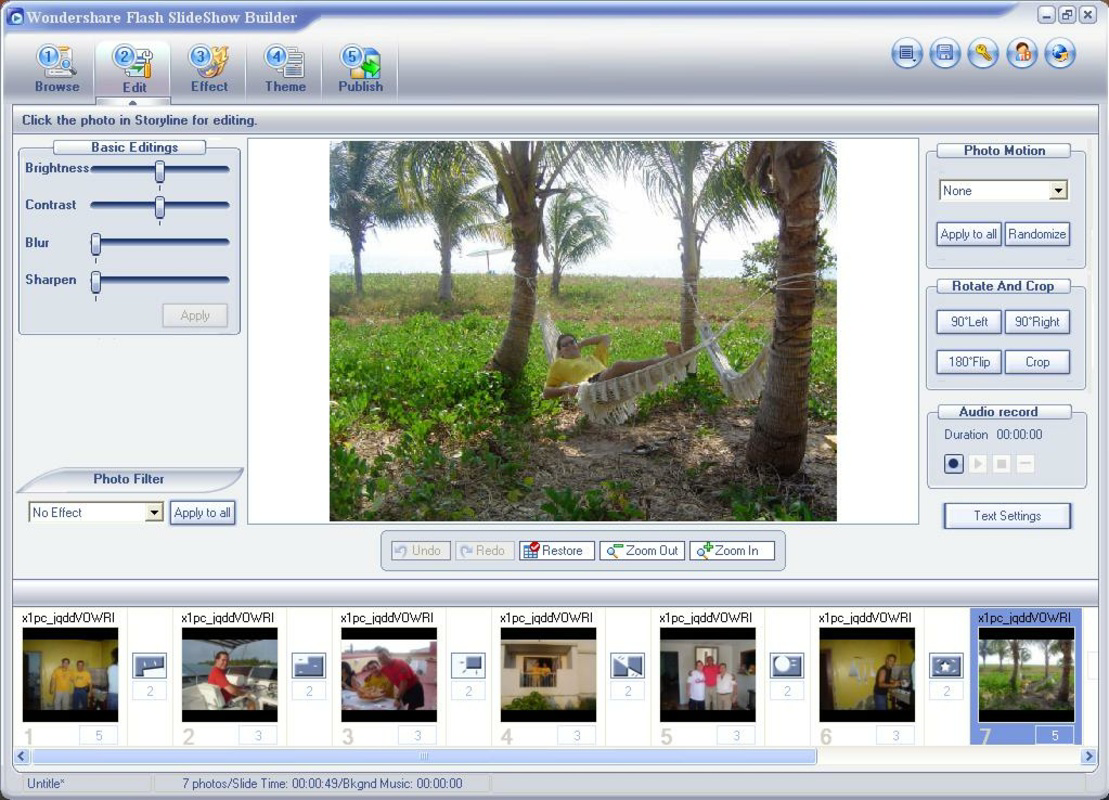Open Text Settings

(1007, 516)
